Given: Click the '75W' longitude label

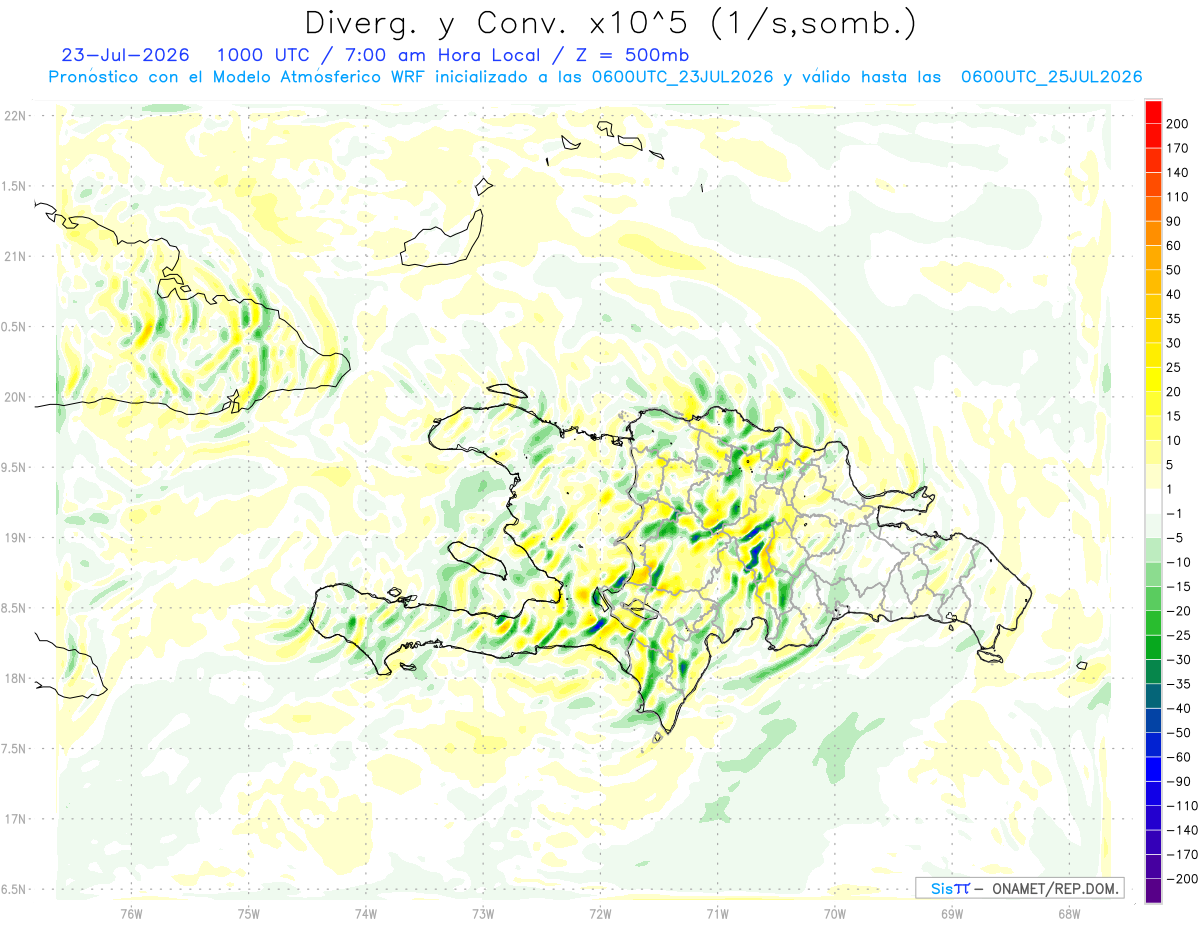Looking at the screenshot, I should (249, 912).
